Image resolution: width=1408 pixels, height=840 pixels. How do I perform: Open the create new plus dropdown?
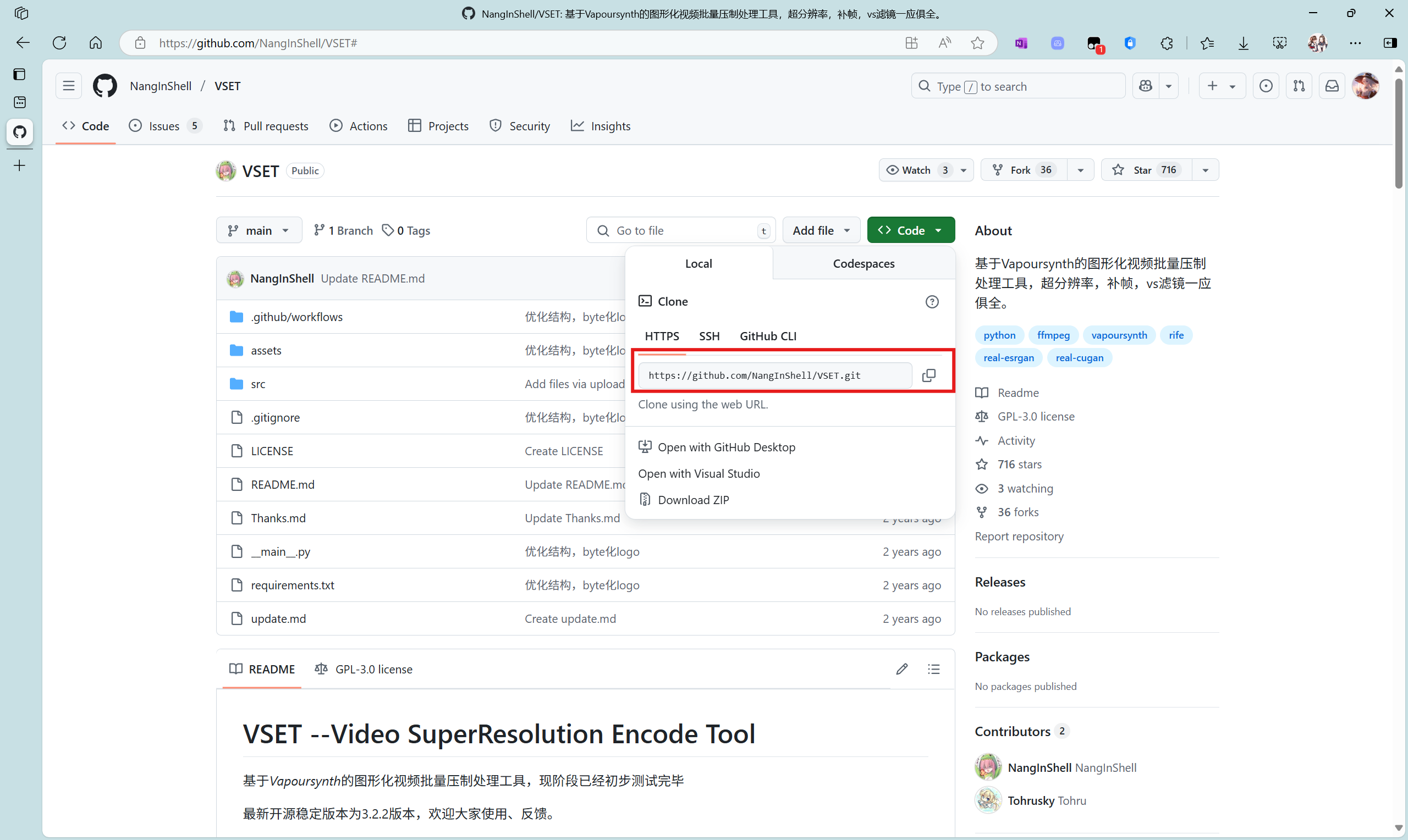point(1222,86)
